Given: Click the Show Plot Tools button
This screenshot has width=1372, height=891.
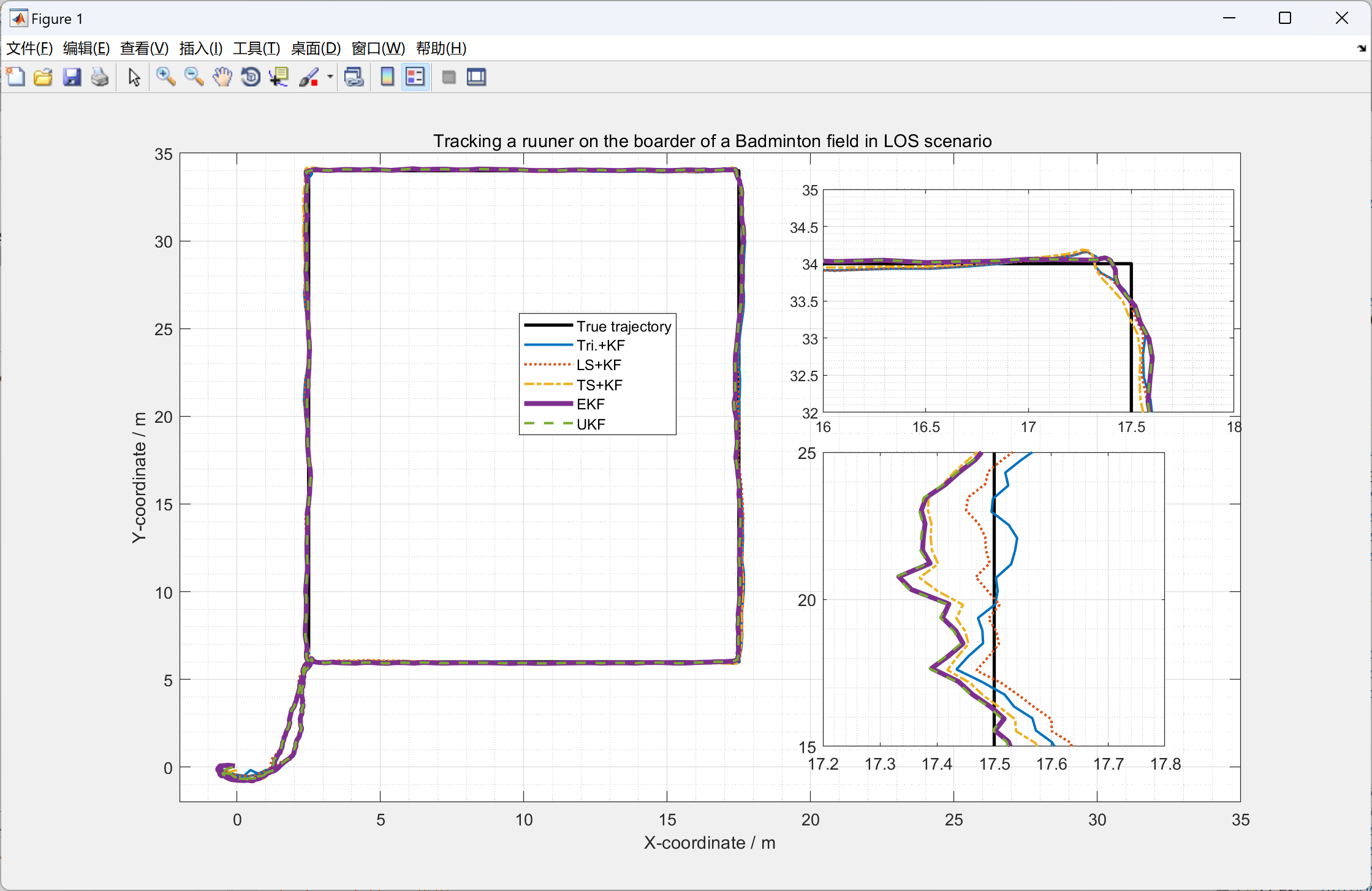Looking at the screenshot, I should coord(477,77).
